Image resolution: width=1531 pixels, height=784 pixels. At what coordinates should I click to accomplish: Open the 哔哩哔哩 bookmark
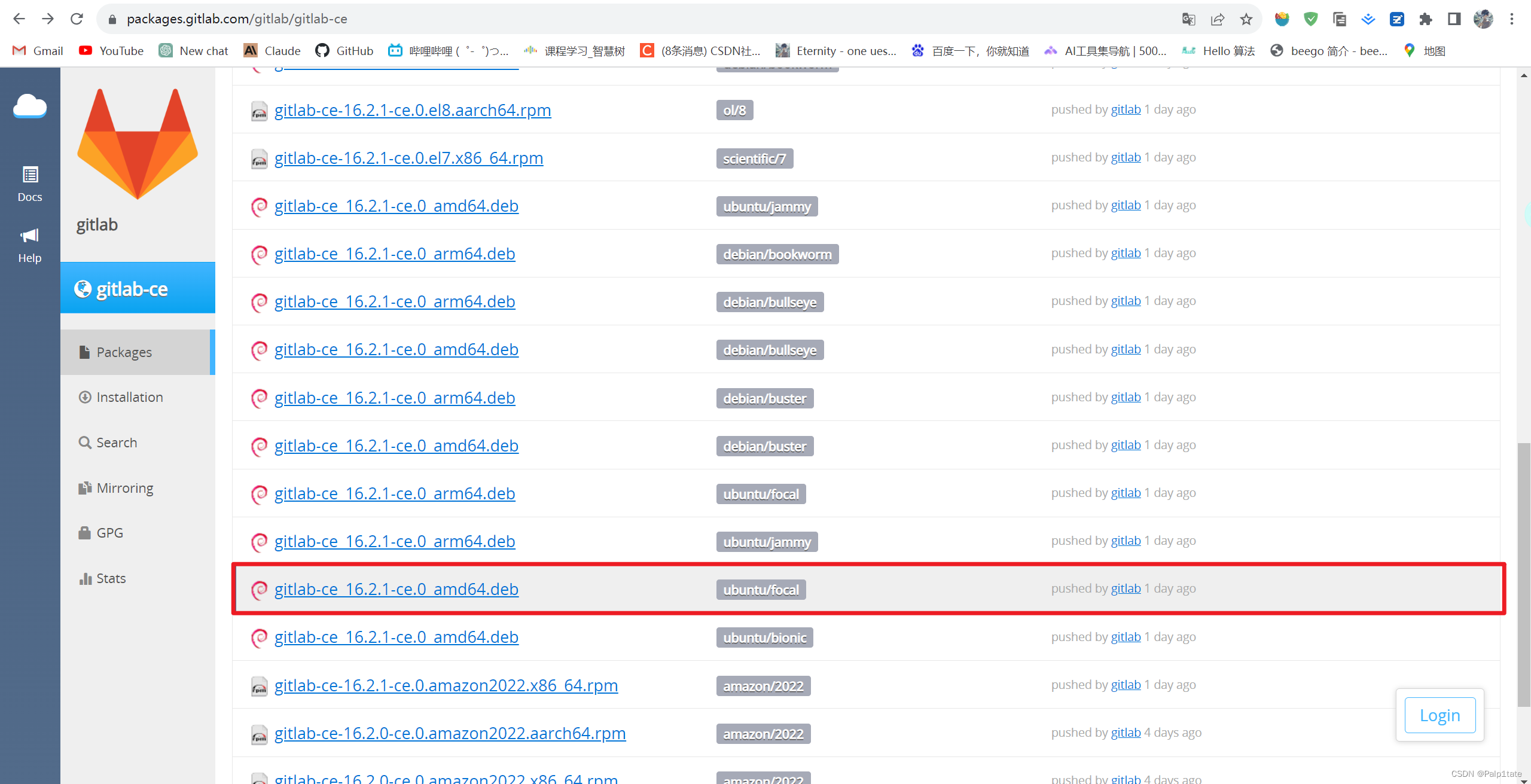pos(449,51)
